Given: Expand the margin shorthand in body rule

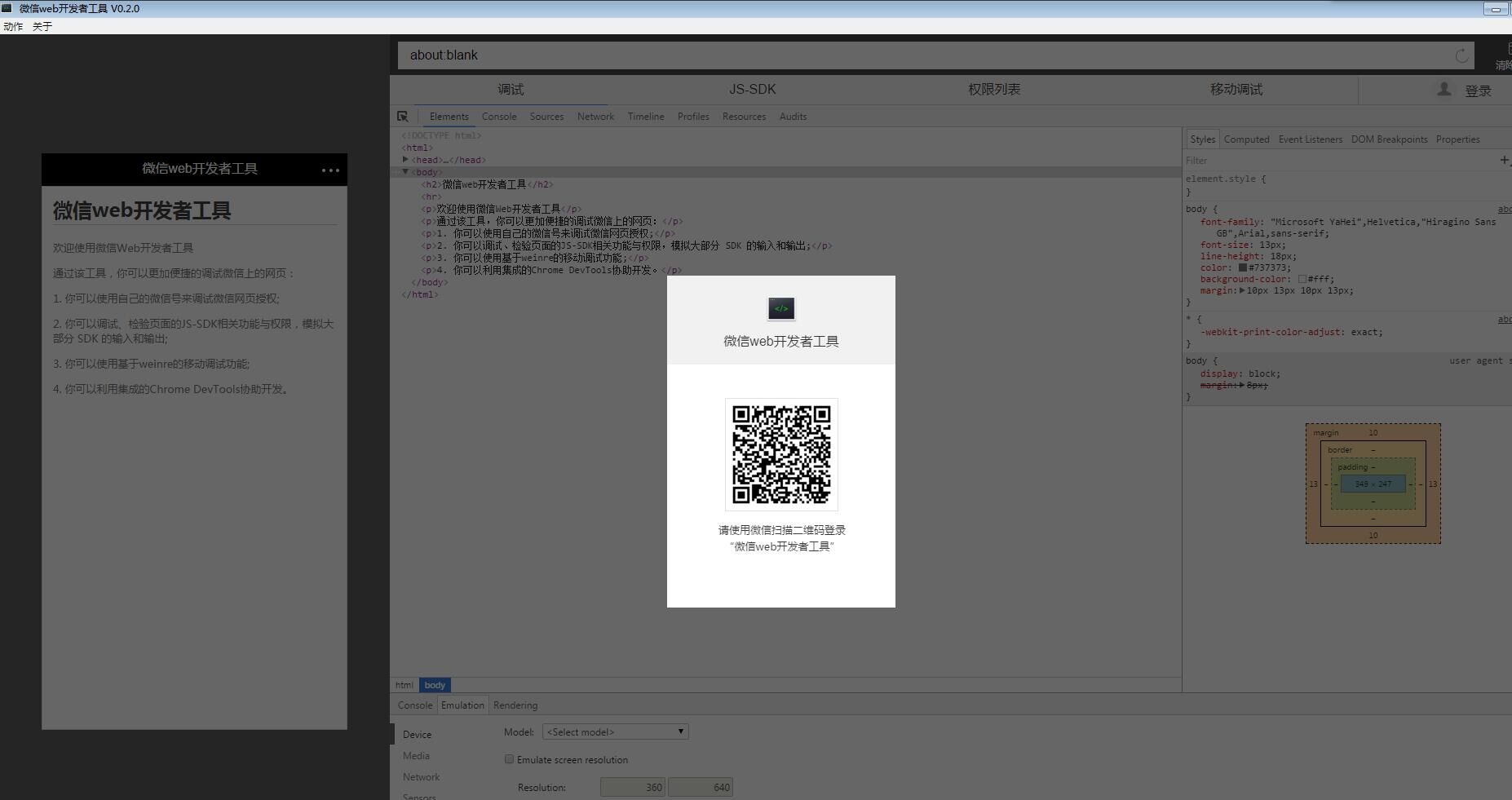Looking at the screenshot, I should pos(1242,290).
